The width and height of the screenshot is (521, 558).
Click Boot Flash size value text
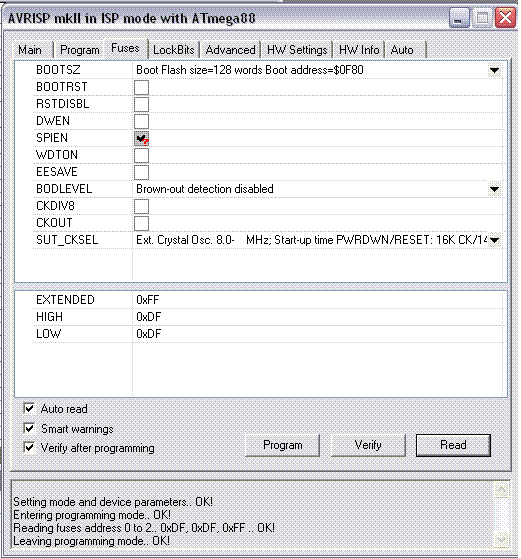250,70
